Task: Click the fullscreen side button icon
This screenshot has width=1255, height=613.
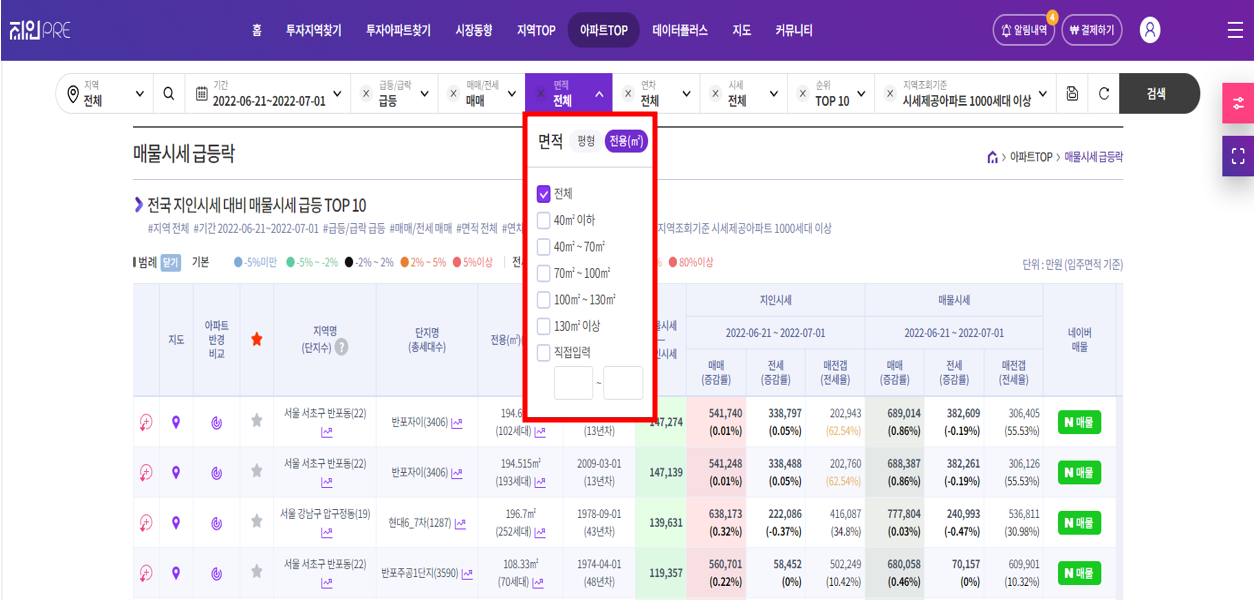Action: [x=1238, y=156]
